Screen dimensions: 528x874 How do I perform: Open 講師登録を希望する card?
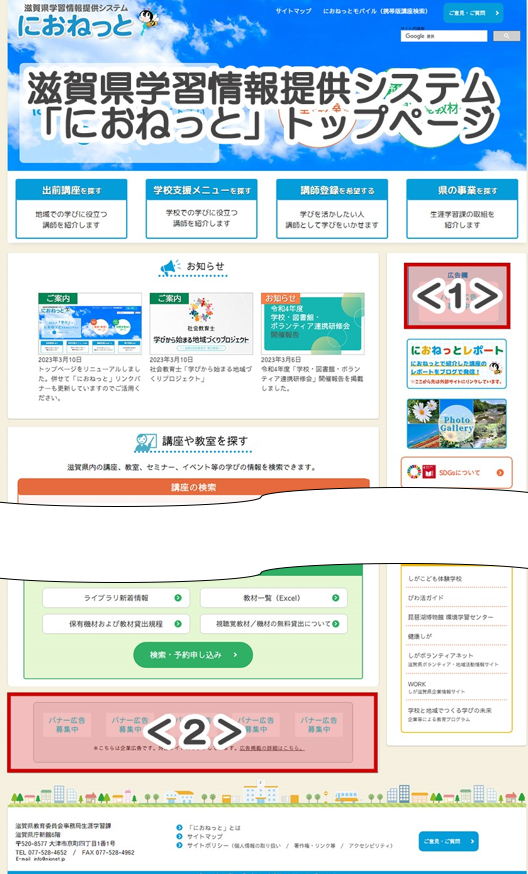(332, 208)
